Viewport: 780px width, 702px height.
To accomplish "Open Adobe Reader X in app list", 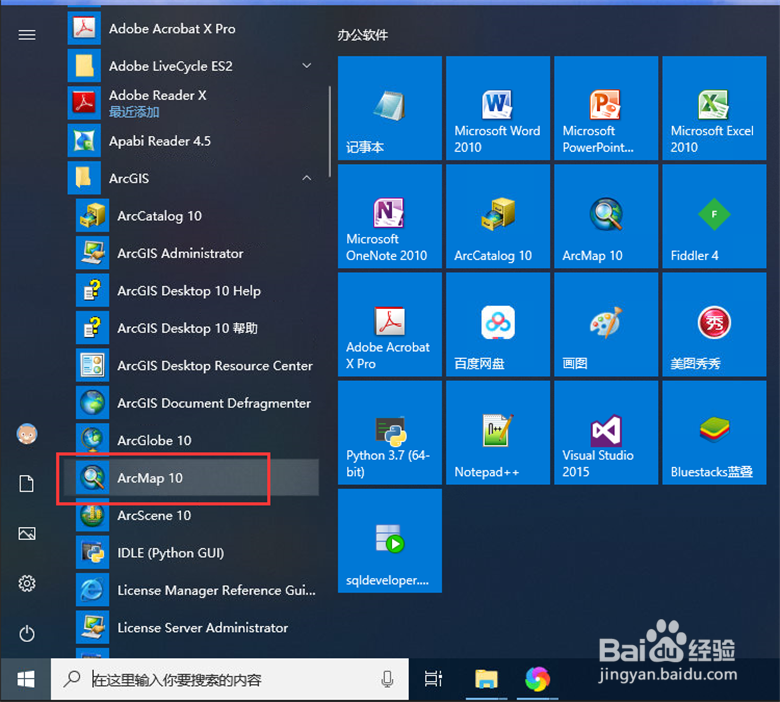I will click(193, 103).
